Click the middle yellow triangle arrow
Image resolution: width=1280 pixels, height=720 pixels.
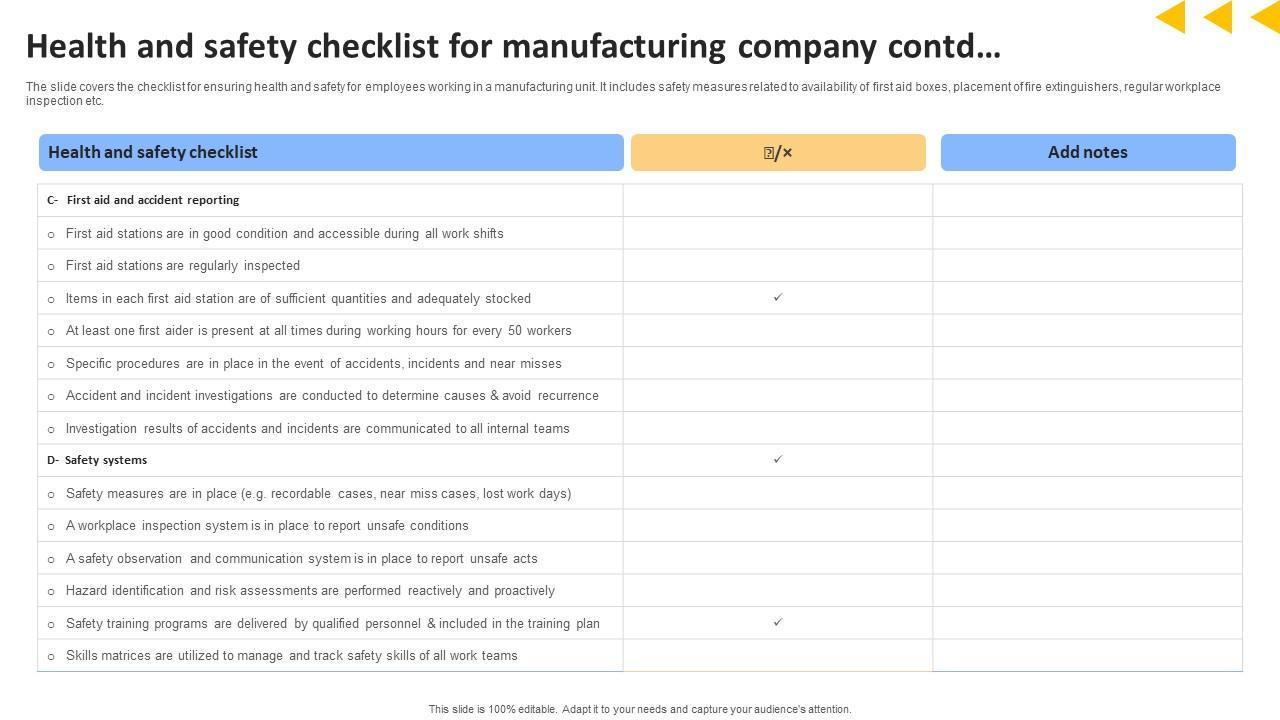click(x=1220, y=17)
